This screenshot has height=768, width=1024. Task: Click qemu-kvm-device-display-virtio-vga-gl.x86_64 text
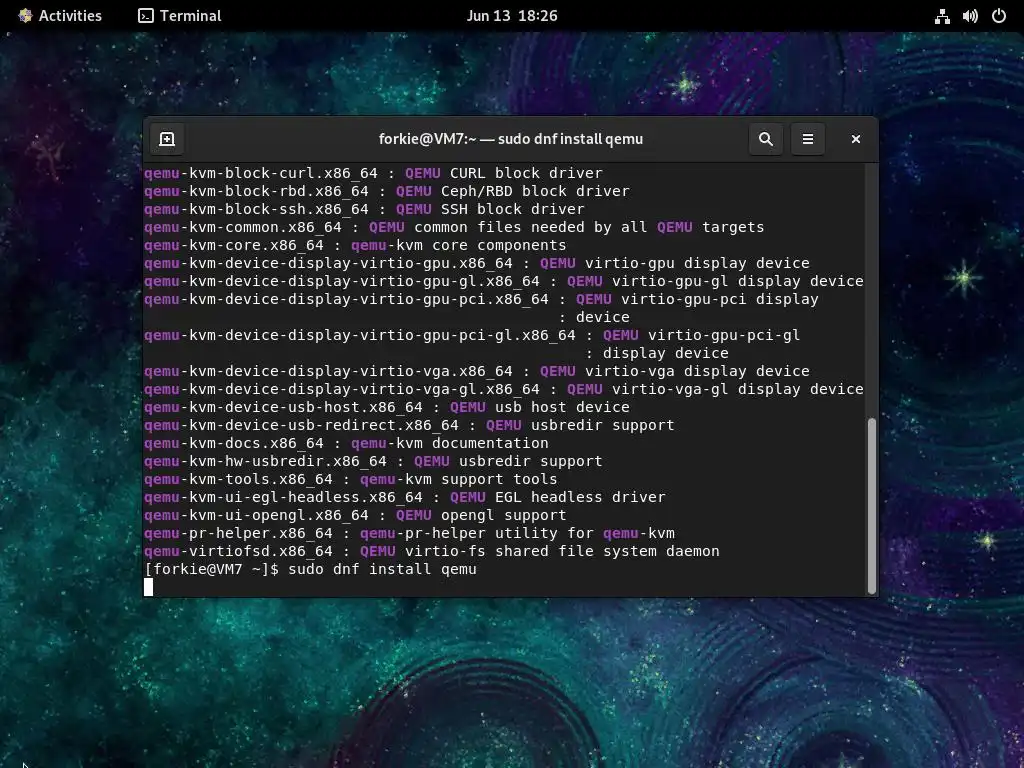tap(342, 389)
